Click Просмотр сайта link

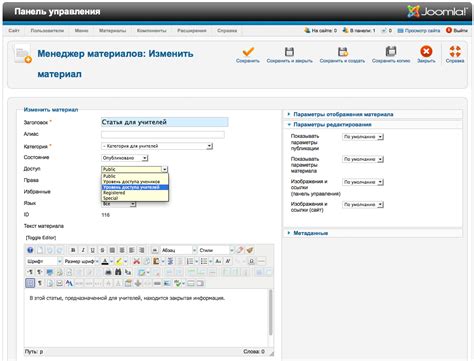pyautogui.click(x=419, y=31)
